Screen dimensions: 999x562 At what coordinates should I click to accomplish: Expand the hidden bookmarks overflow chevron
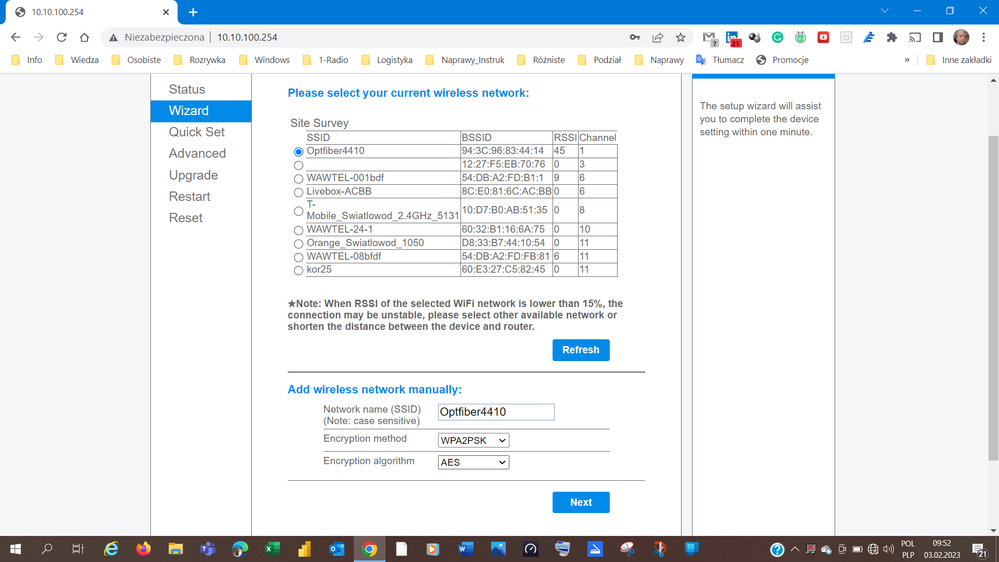(x=907, y=60)
